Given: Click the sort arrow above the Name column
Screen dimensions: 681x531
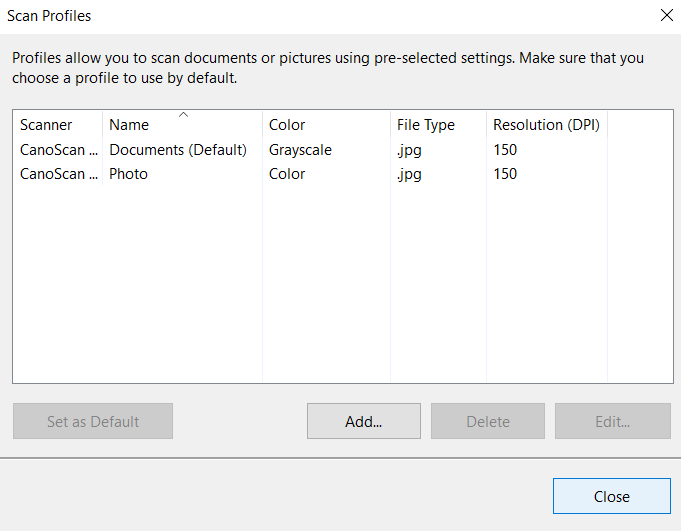Looking at the screenshot, I should point(183,115).
